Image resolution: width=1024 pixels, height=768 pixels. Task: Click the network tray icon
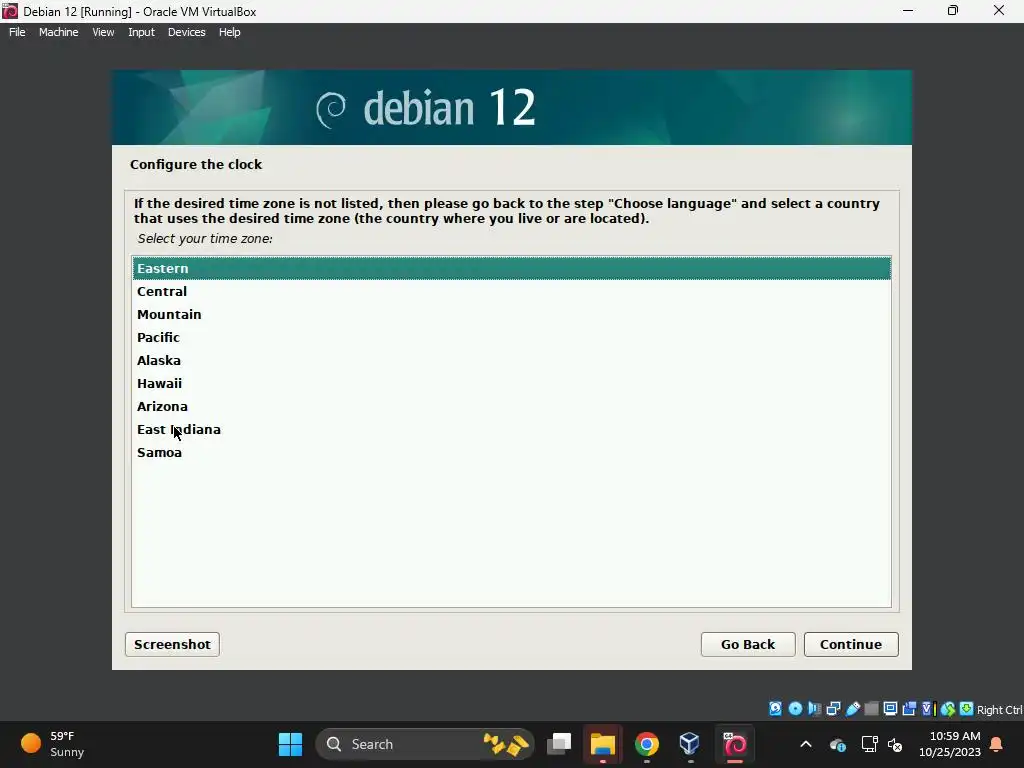869,744
